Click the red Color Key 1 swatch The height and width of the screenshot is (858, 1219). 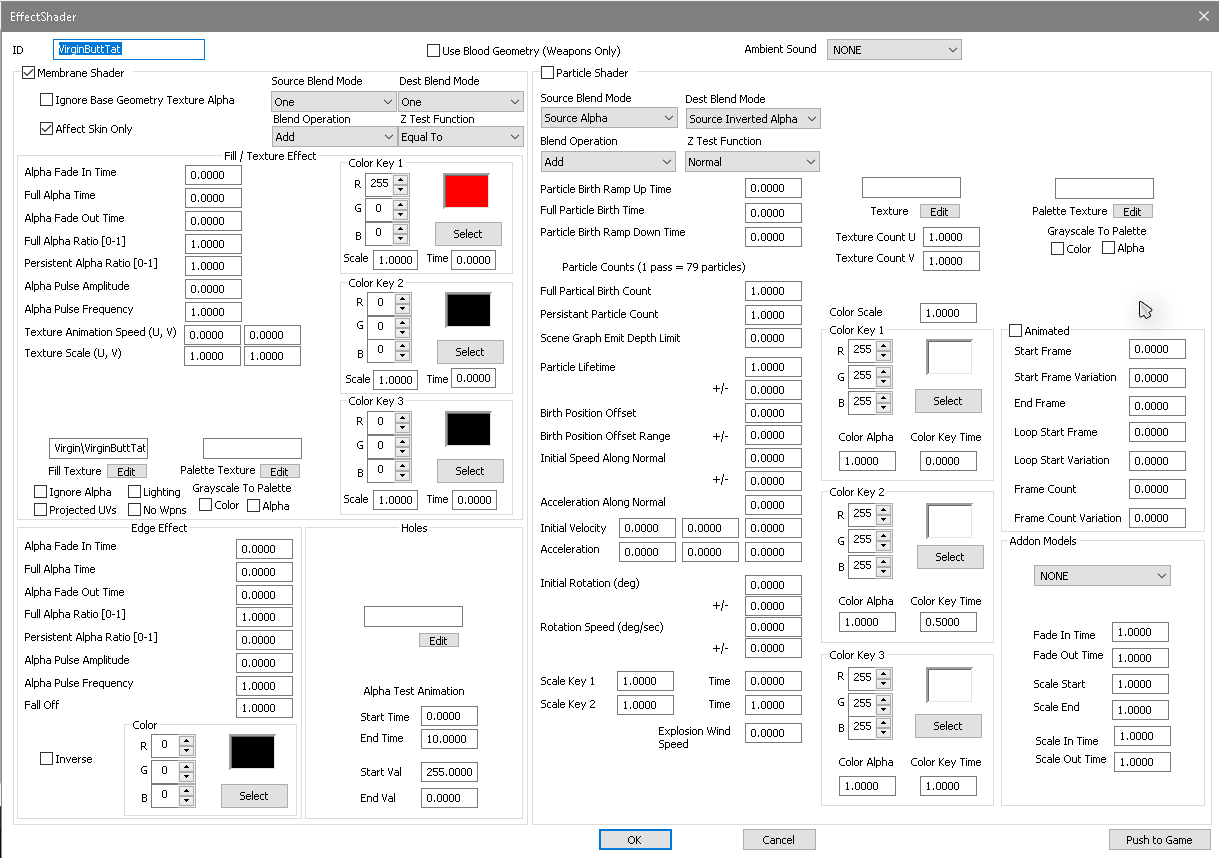pyautogui.click(x=466, y=191)
